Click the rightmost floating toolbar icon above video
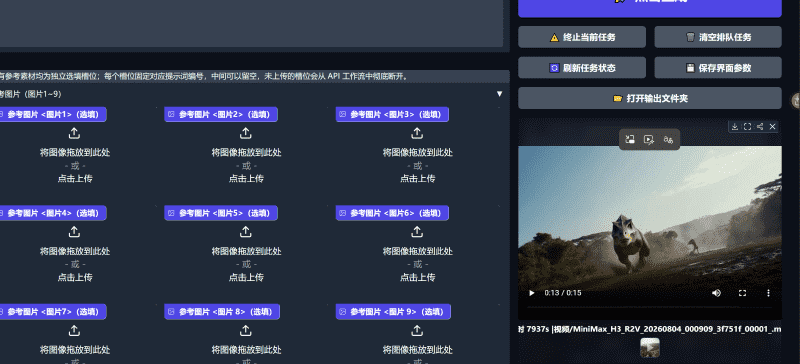Viewport: 800px width, 364px height. [668, 139]
